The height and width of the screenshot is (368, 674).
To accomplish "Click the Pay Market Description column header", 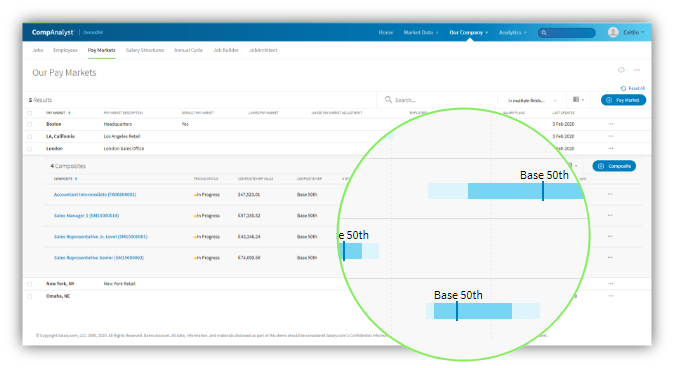I will [123, 113].
